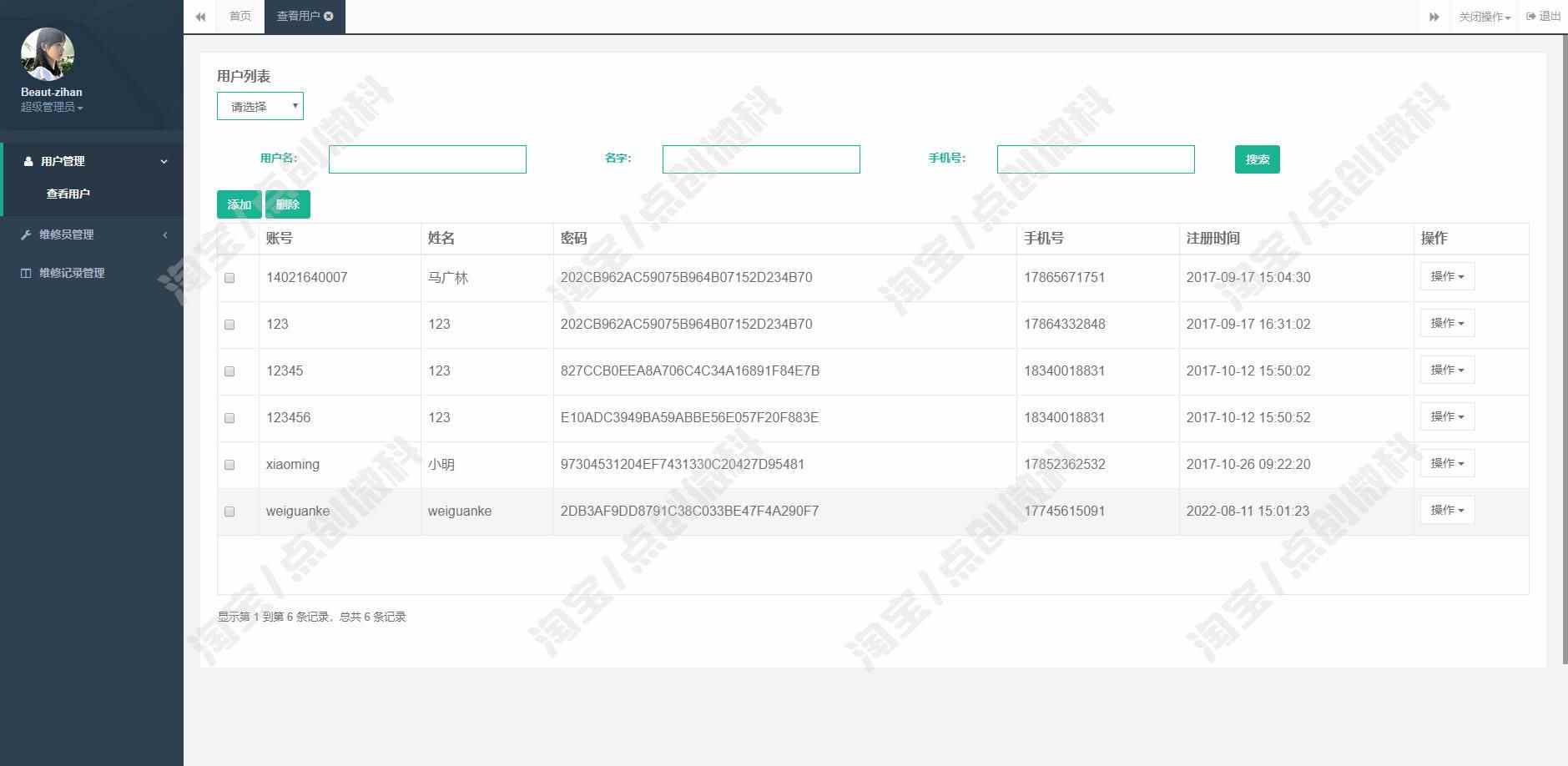1568x766 pixels.
Task: Tick the checkbox for account 123456
Action: (x=229, y=418)
